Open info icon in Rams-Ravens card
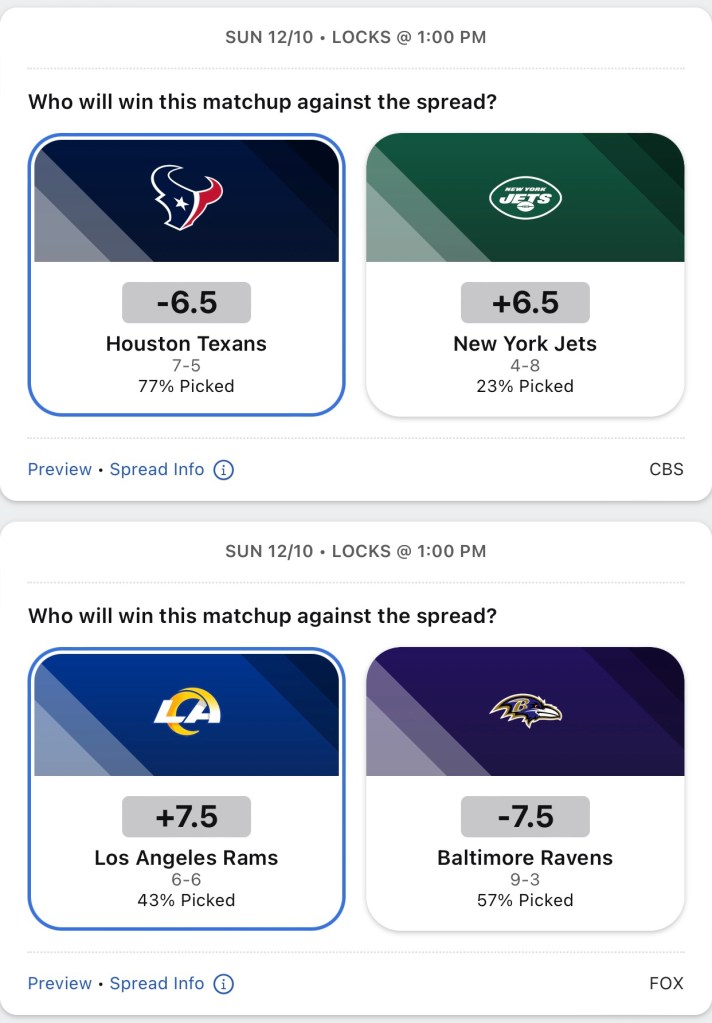712x1023 pixels. 224,984
